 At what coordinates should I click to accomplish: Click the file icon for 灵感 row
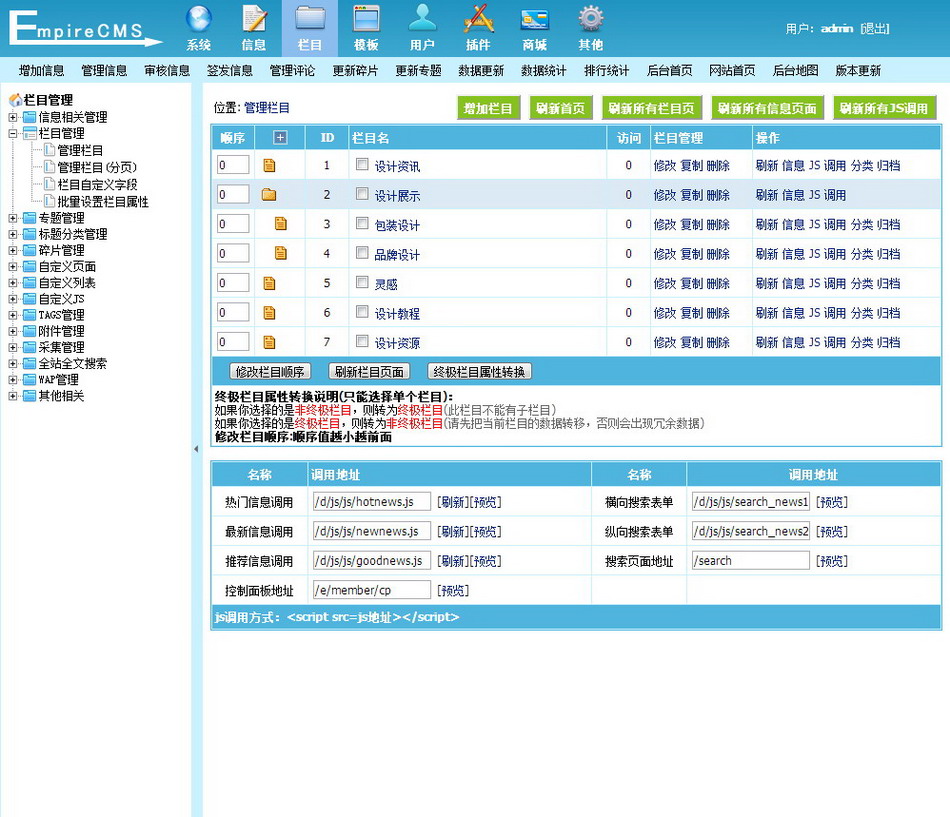pos(270,283)
